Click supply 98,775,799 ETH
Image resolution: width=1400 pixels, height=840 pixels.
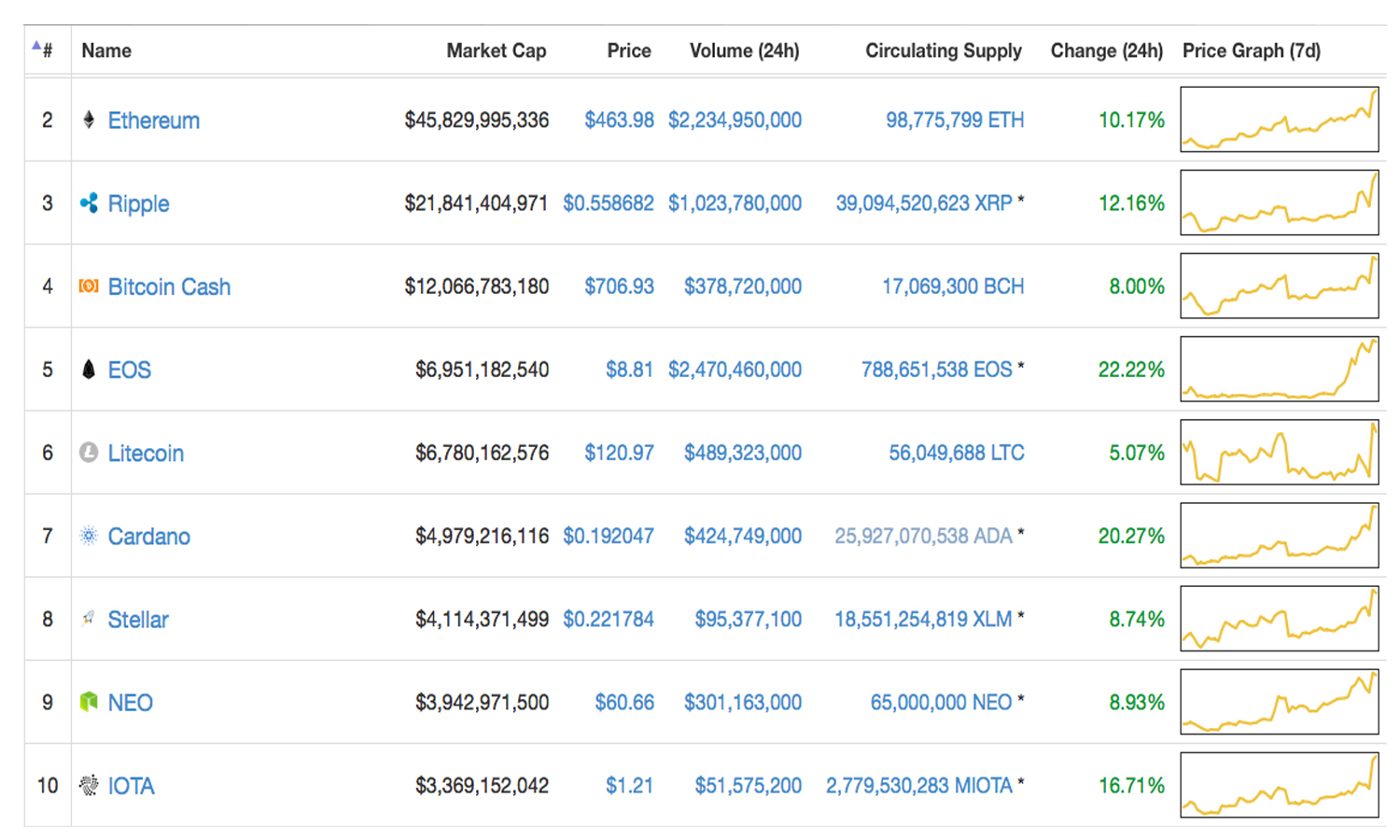point(955,119)
